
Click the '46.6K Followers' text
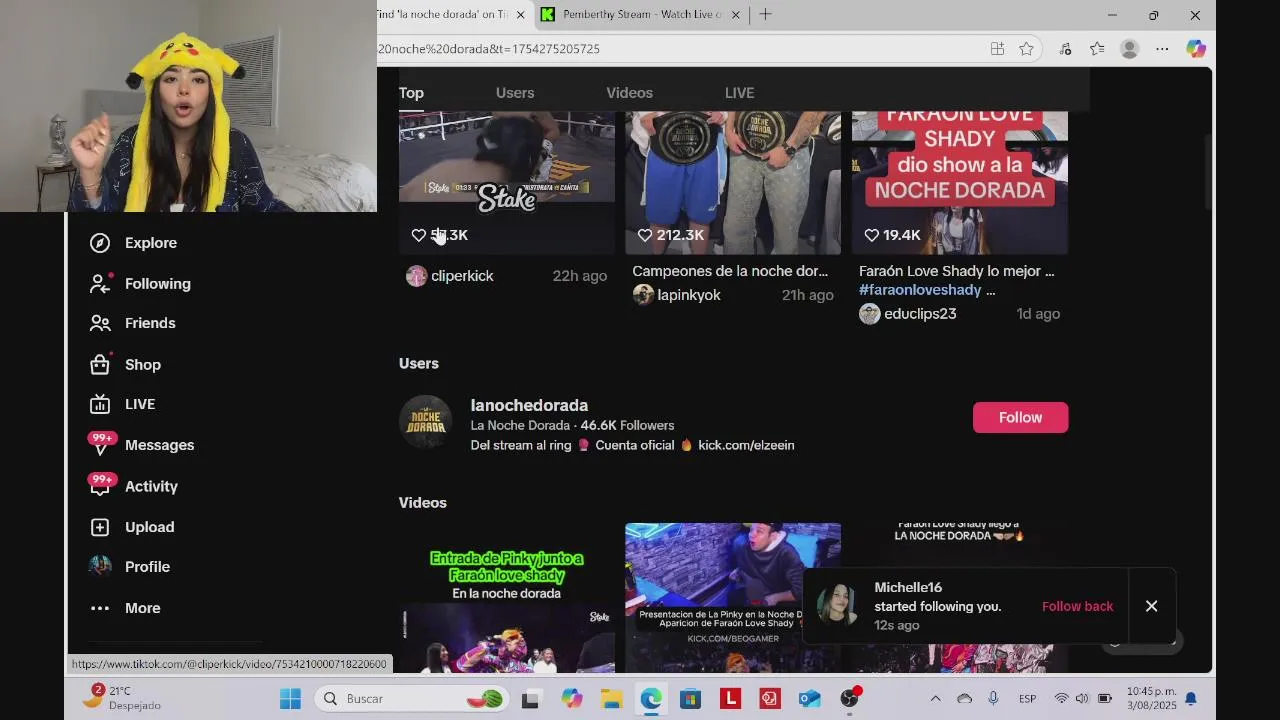(x=627, y=425)
